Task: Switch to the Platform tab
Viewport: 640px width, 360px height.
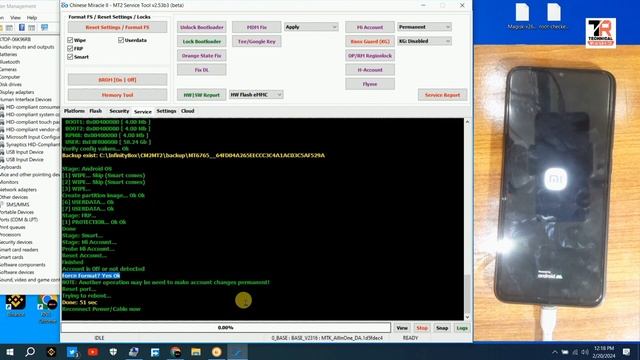Action: [x=74, y=111]
